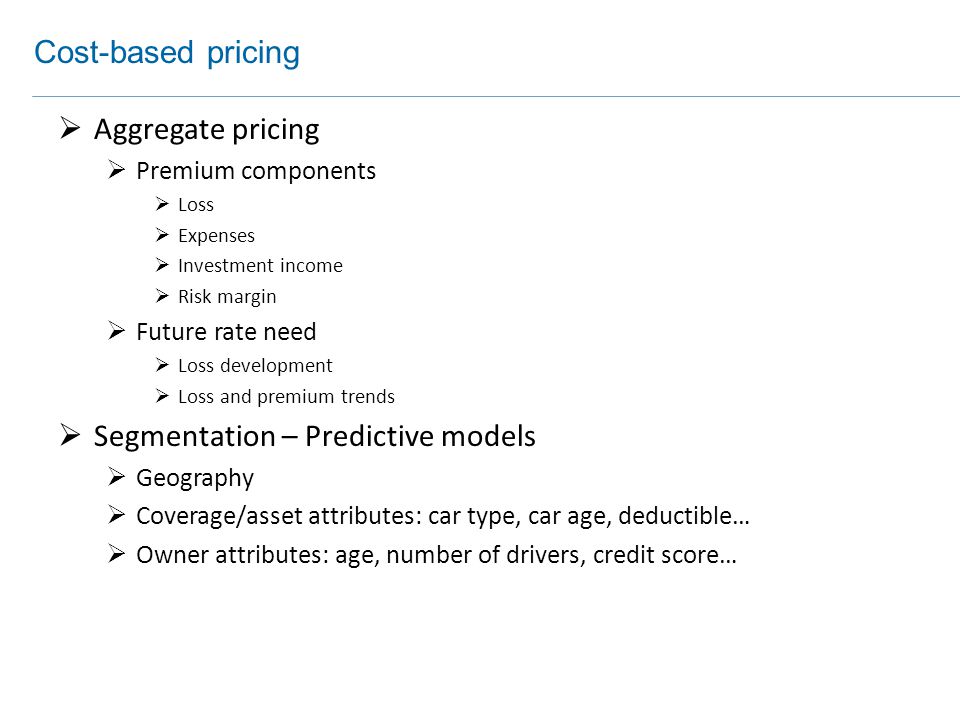Click the arrow bullet beside Premium components
Screen dimensions: 960x720
[116, 170]
